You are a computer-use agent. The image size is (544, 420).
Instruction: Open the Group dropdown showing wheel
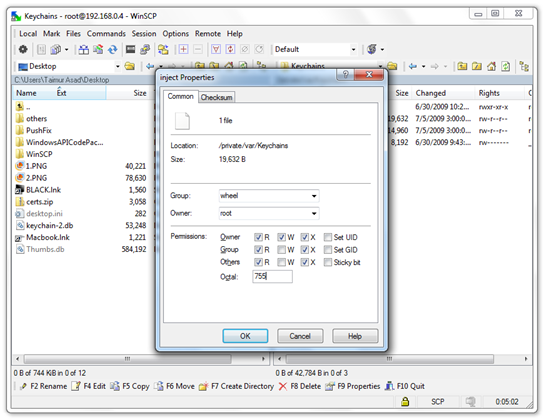[269, 196]
